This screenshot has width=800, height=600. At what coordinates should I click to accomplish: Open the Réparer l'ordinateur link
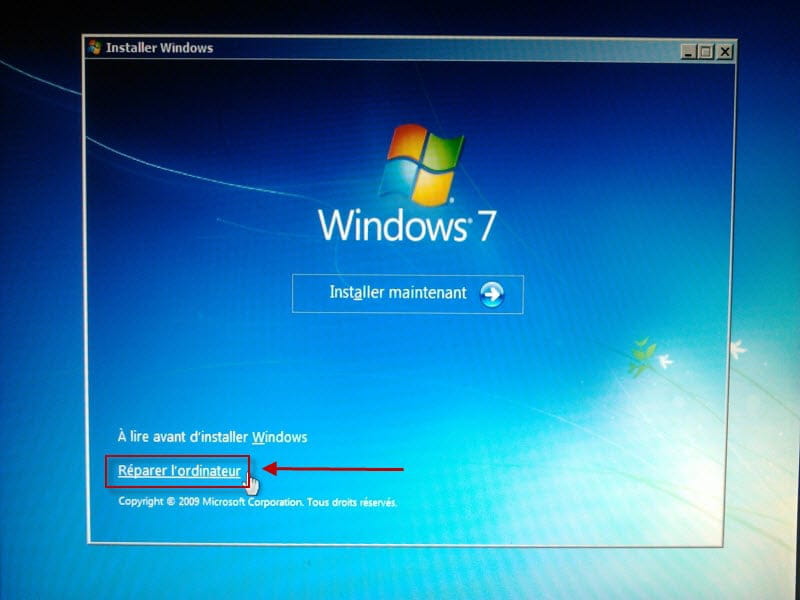click(179, 471)
